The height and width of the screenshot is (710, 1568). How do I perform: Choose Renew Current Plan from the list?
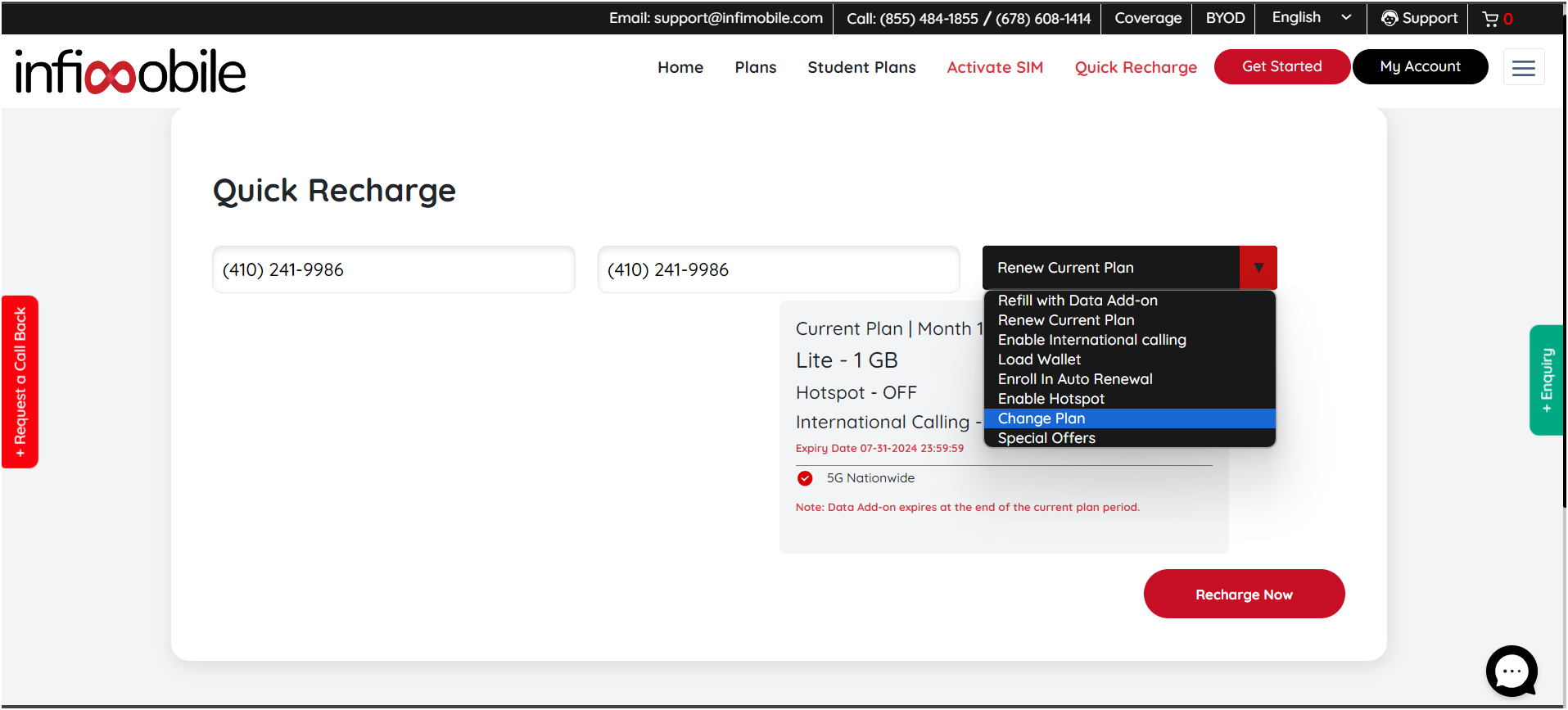pos(1129,320)
